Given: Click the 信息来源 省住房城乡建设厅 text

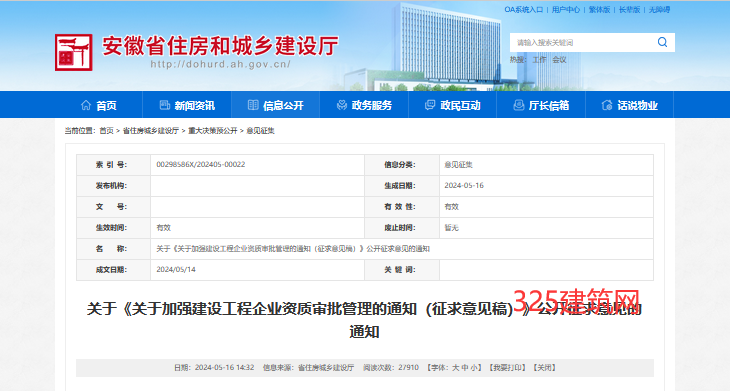Looking at the screenshot, I should (x=308, y=368).
